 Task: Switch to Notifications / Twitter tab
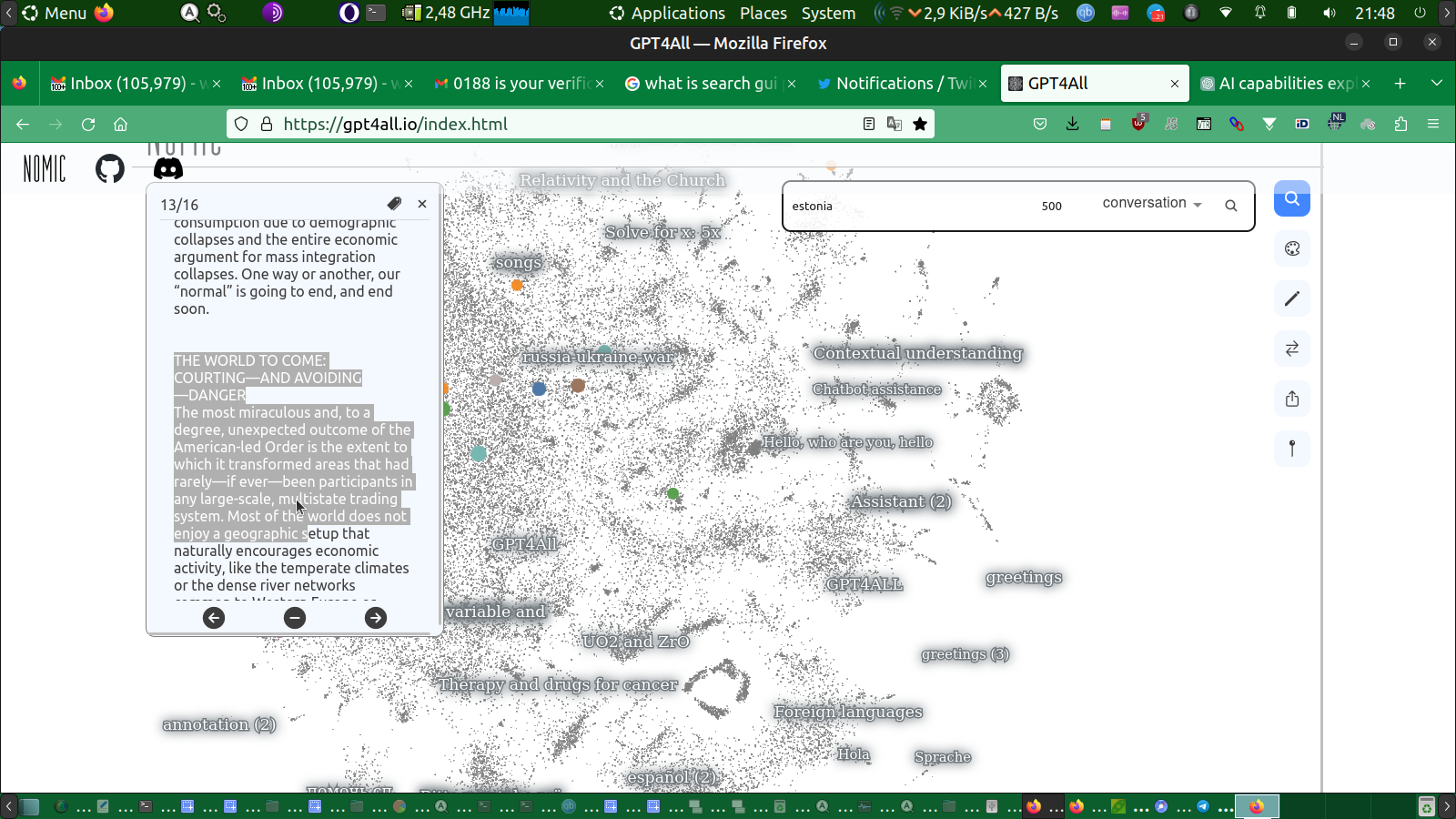point(903,83)
